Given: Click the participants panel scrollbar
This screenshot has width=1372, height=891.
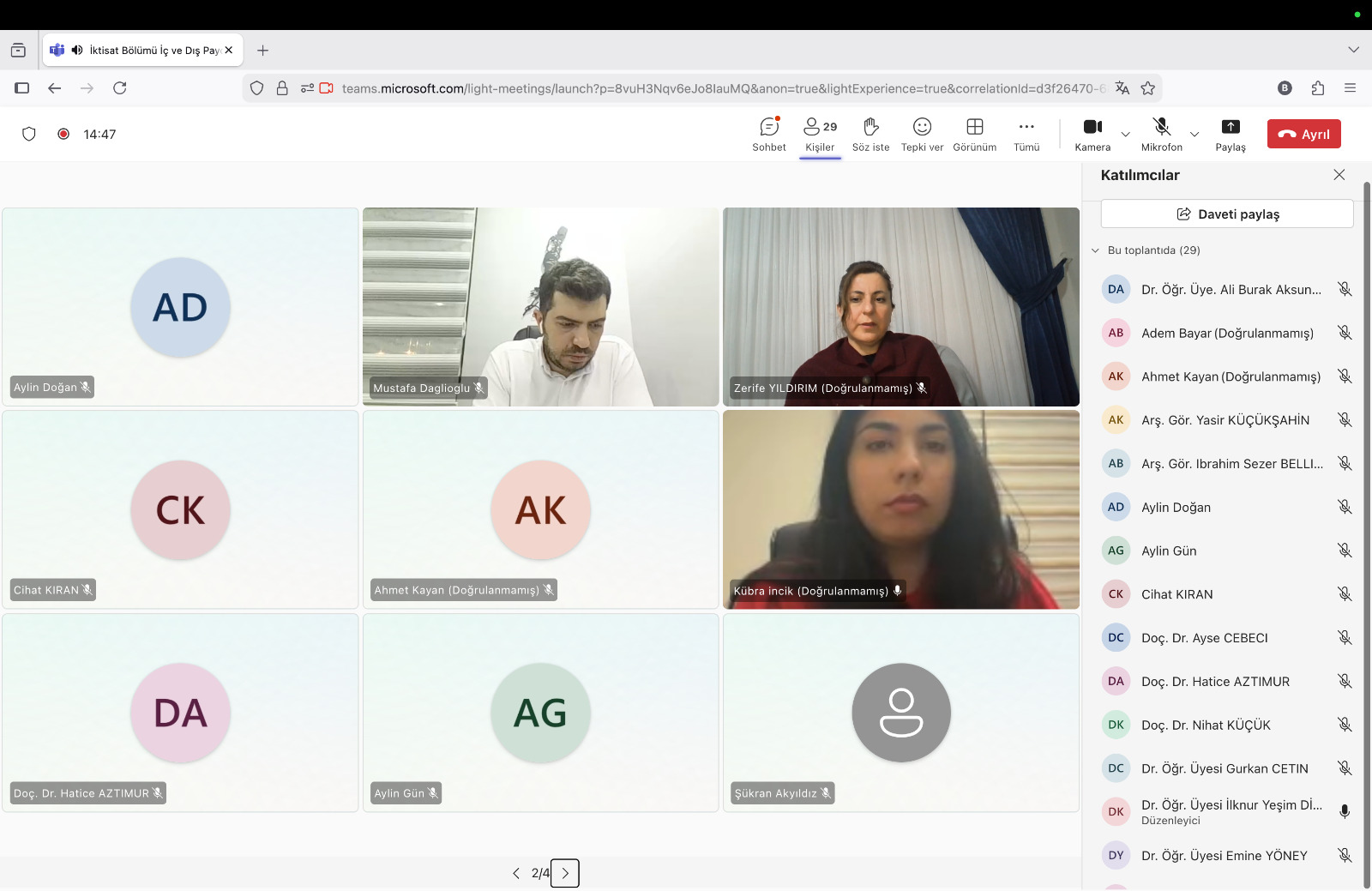Looking at the screenshot, I should [1367, 515].
